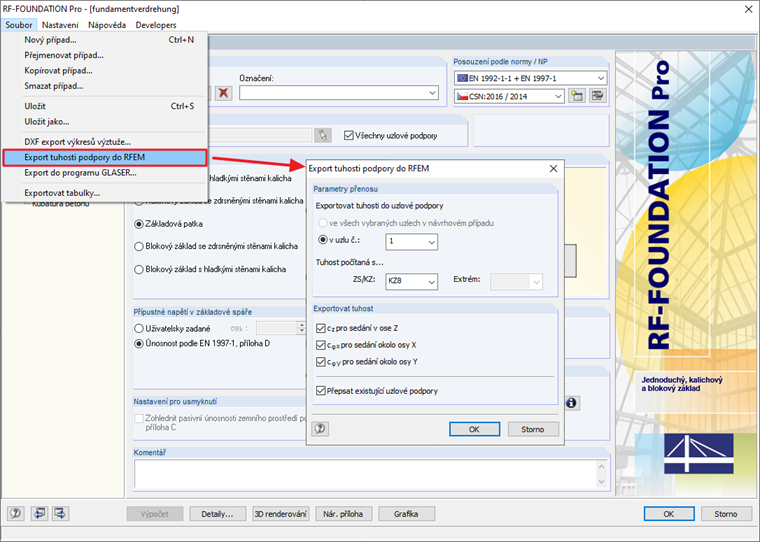Click the red X delete icon beside Označení

[223, 93]
